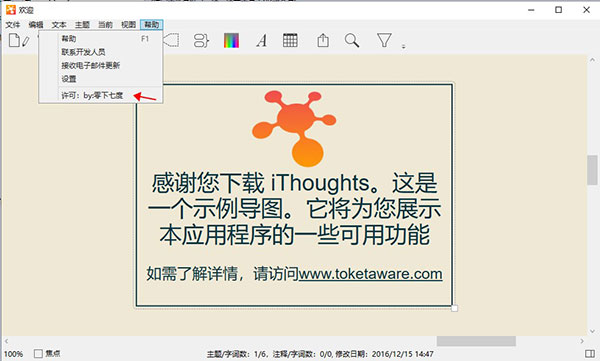This screenshot has width=600, height=361.
Task: Click the pencil edit icon in toolbar
Action: [x=26, y=41]
